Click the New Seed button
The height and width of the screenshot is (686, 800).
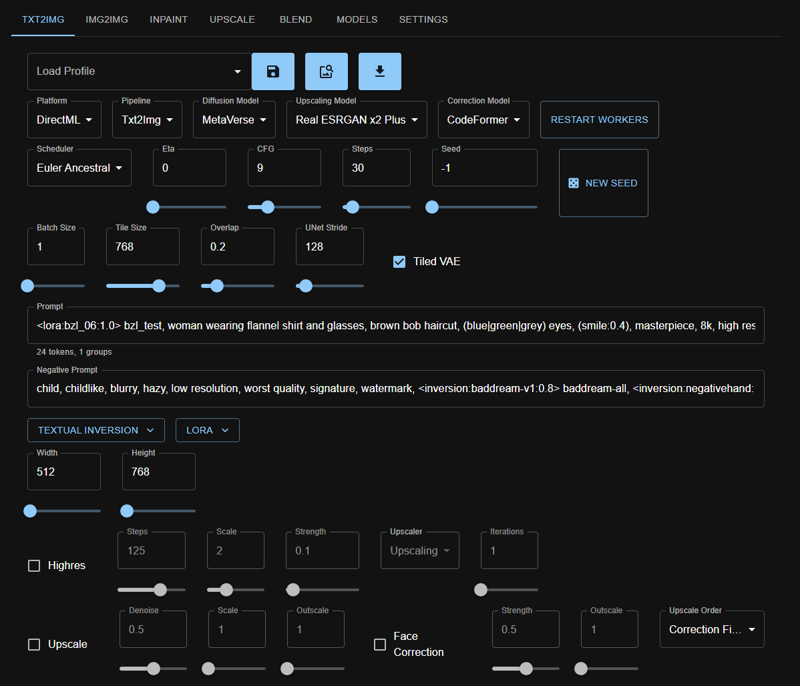pyautogui.click(x=604, y=183)
